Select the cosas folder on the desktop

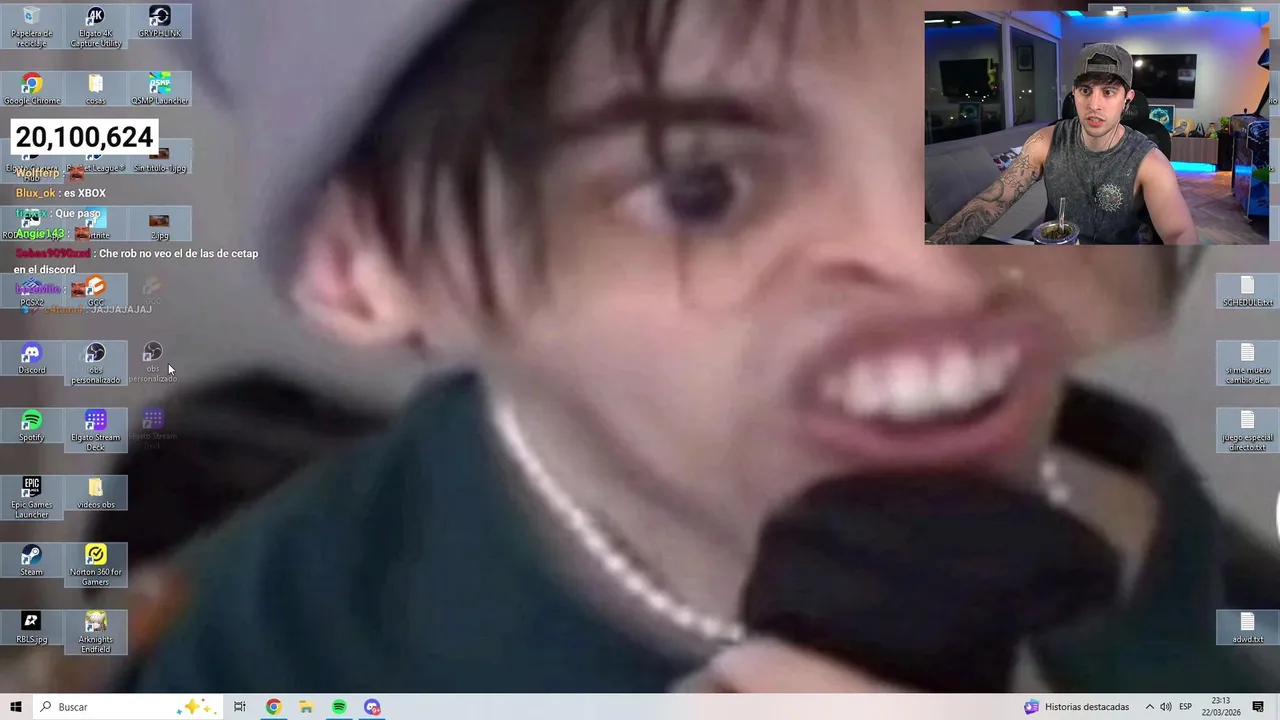(x=96, y=89)
